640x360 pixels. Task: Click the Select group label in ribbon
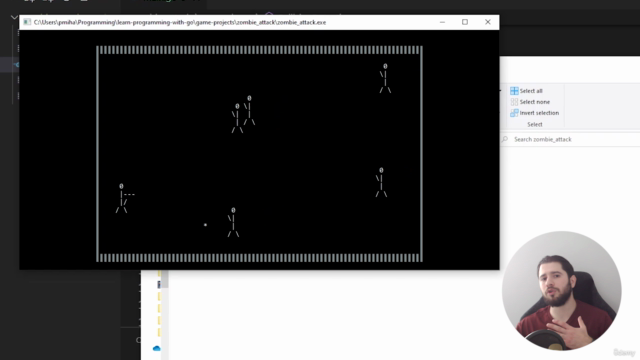pyautogui.click(x=535, y=124)
